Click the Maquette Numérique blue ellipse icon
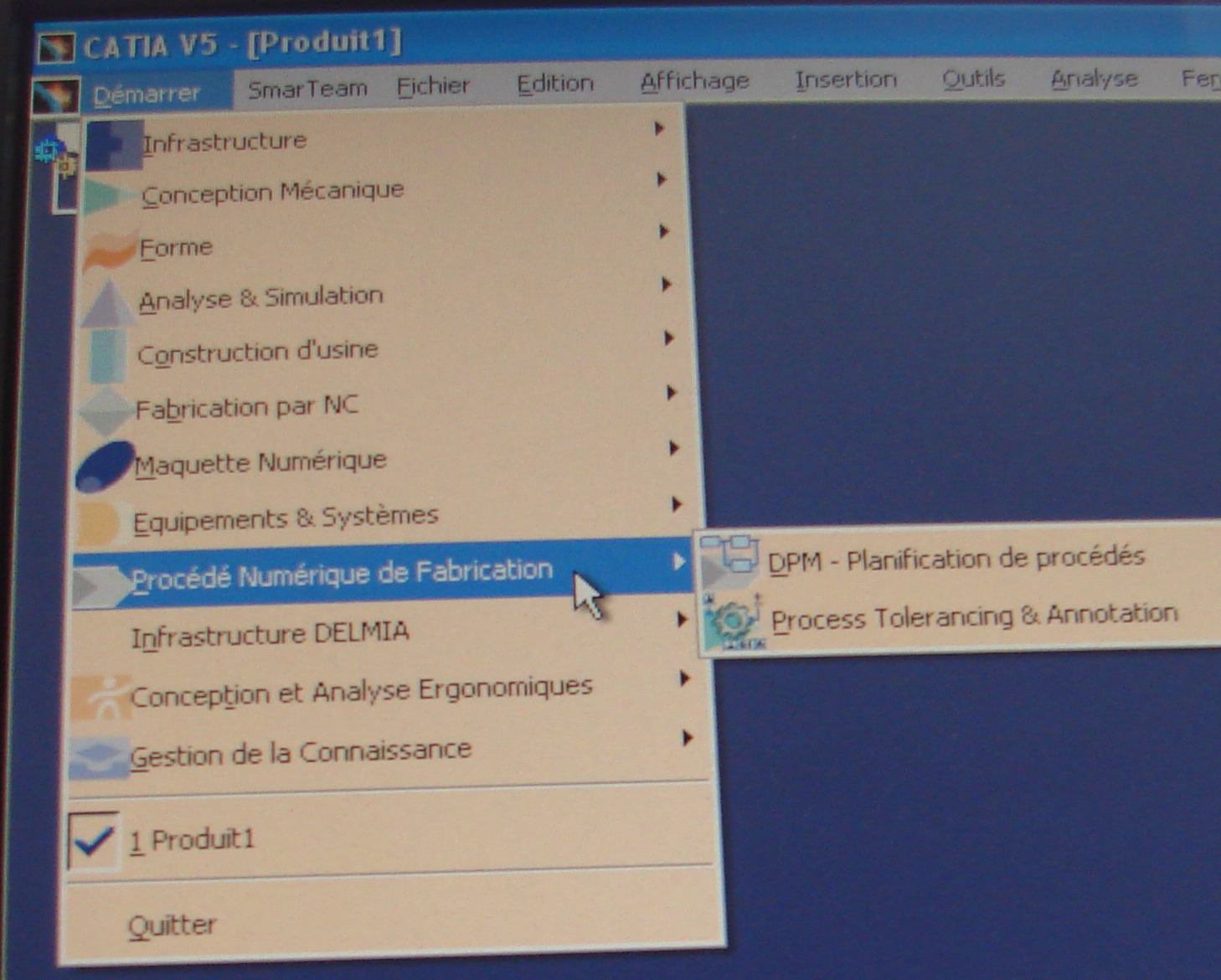This screenshot has width=1221, height=980. (105, 466)
